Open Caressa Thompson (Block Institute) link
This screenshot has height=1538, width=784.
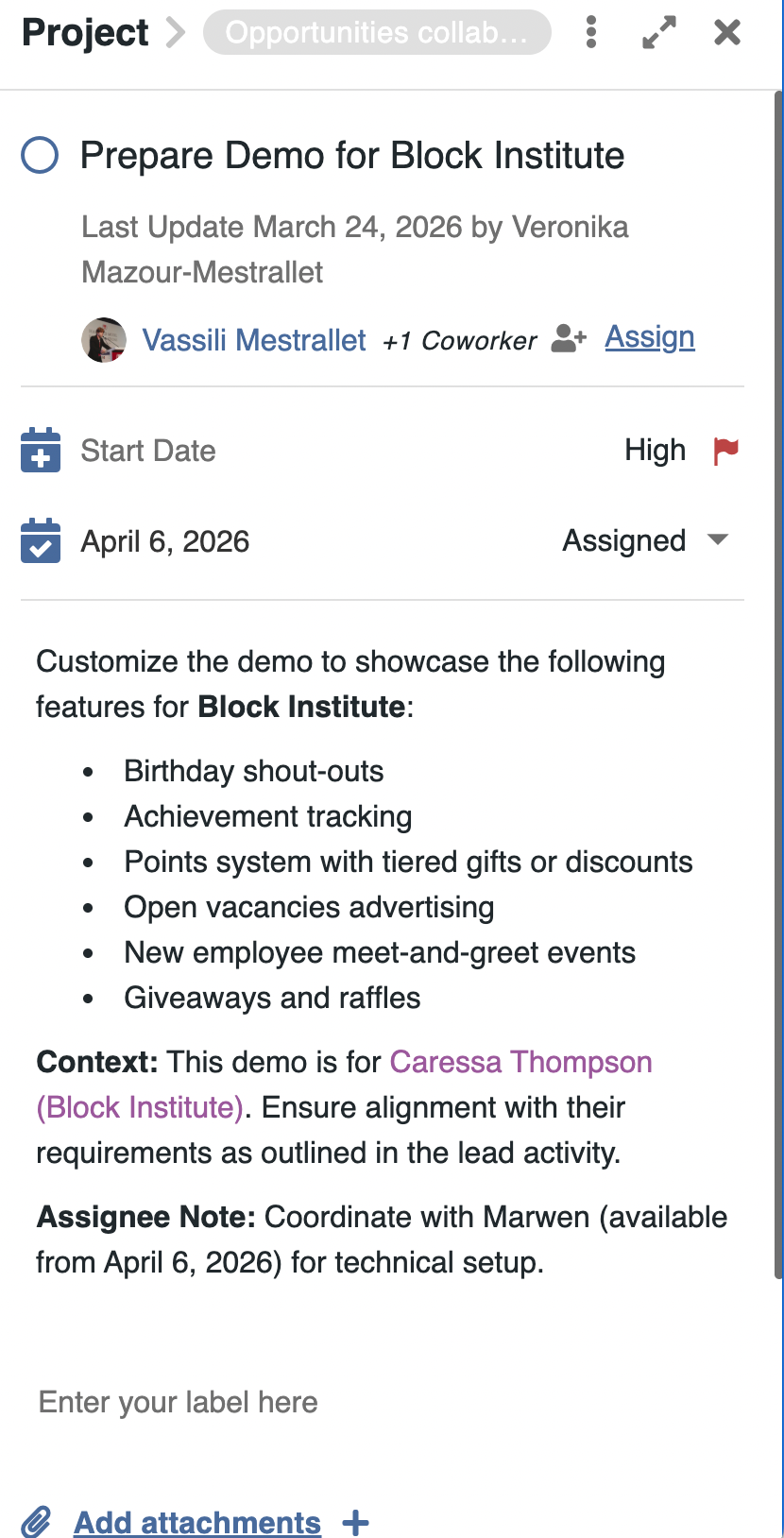pos(520,1062)
